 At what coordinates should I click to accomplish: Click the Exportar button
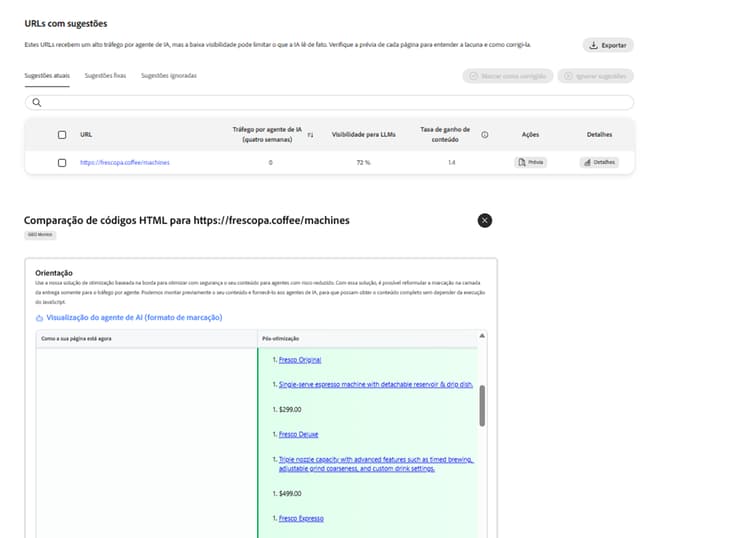tap(608, 45)
